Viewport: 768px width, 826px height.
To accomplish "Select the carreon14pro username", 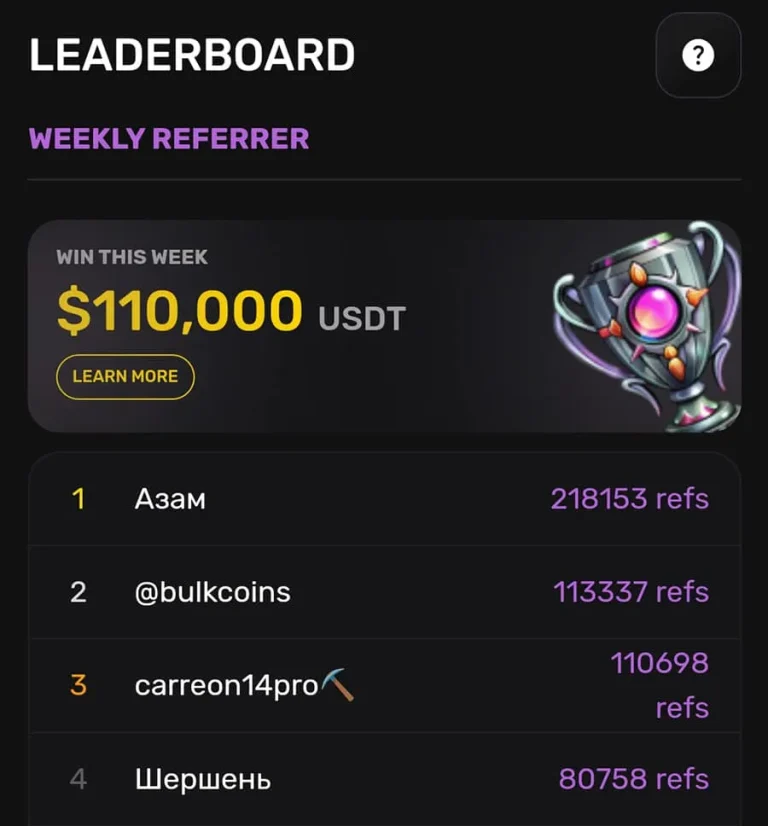I will pos(226,686).
